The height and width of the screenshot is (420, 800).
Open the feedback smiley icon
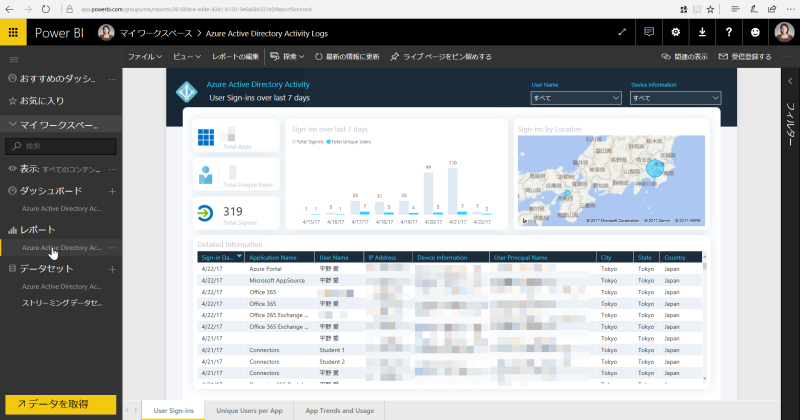coord(755,32)
